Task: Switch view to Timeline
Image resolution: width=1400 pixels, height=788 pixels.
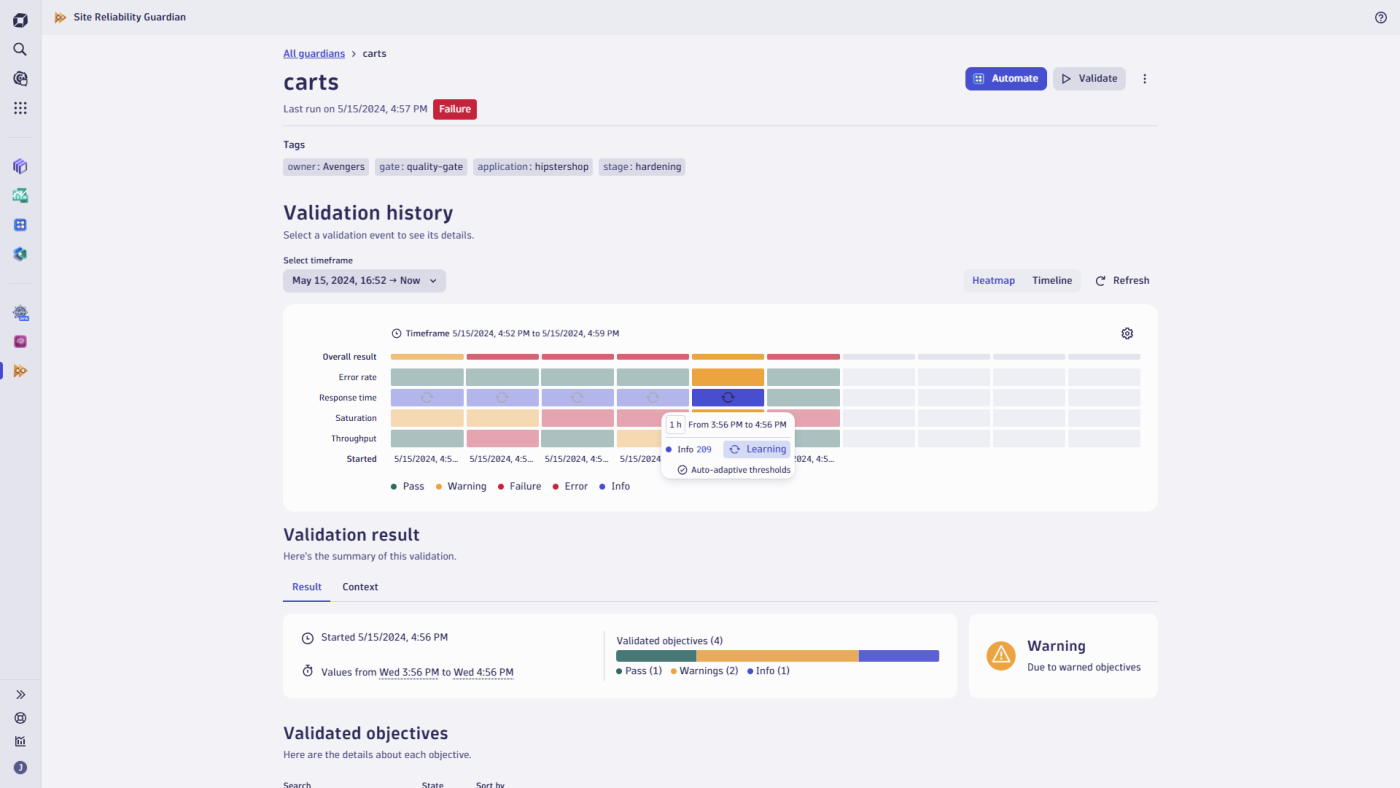Action: click(1052, 281)
